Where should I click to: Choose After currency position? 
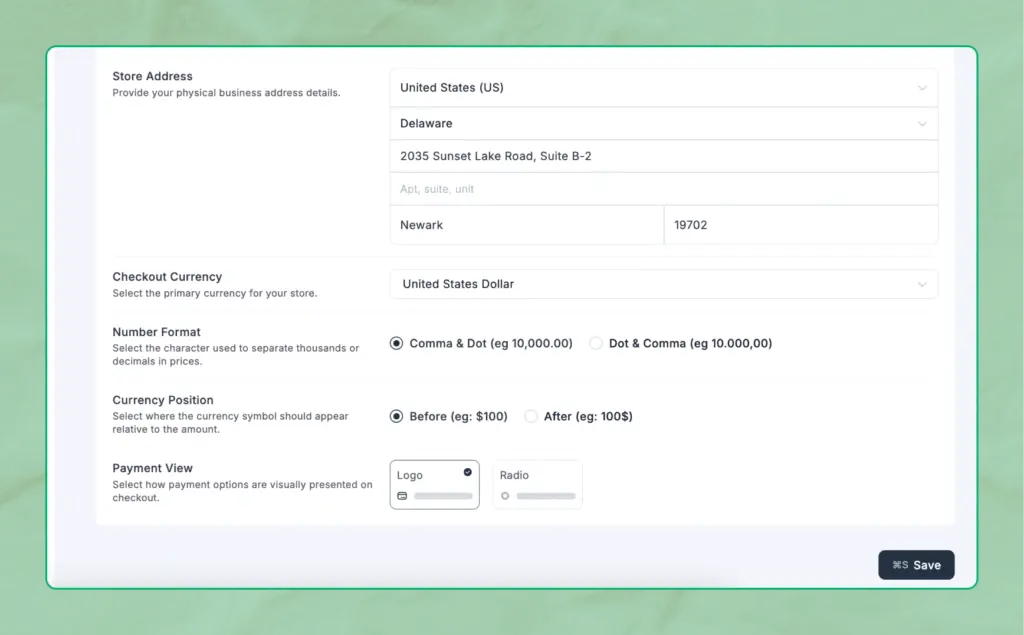click(x=531, y=416)
